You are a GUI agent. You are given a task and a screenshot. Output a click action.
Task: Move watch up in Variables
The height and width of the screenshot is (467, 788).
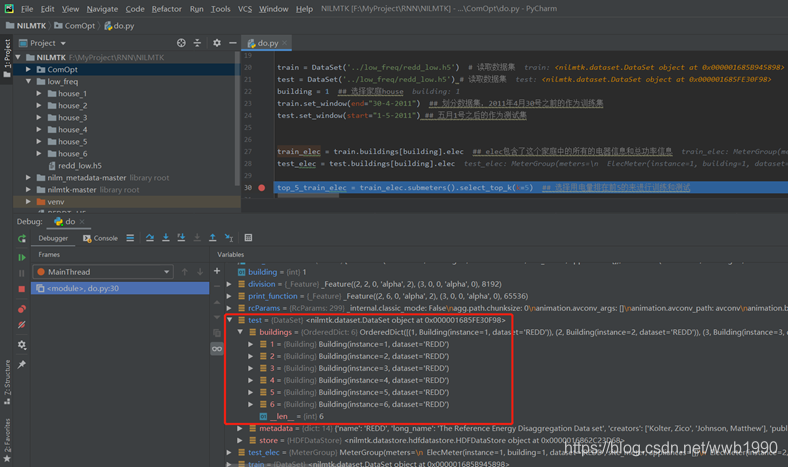[217, 302]
